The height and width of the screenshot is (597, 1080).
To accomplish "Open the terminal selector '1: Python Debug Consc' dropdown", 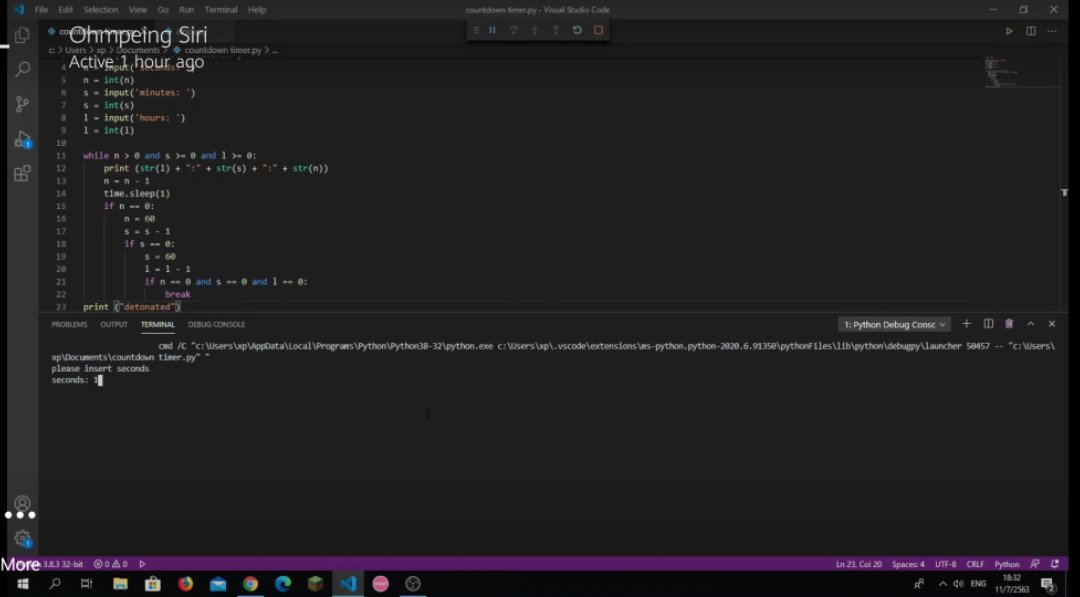I will tap(894, 324).
